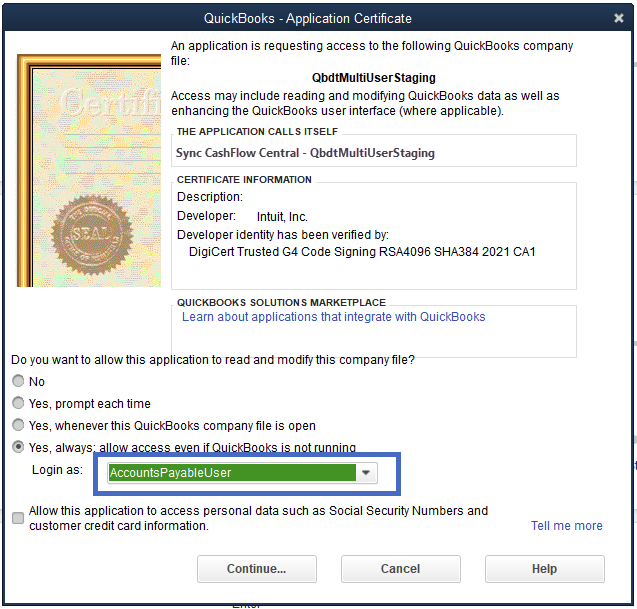Click the Sync CashFlow Central application name
Viewport: 637px width, 609px height.
305,153
